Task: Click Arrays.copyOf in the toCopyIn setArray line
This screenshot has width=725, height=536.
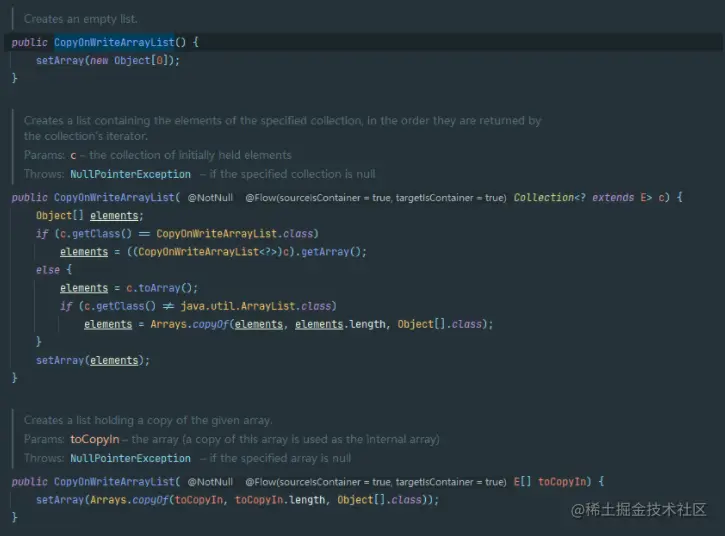Action: click(x=129, y=499)
